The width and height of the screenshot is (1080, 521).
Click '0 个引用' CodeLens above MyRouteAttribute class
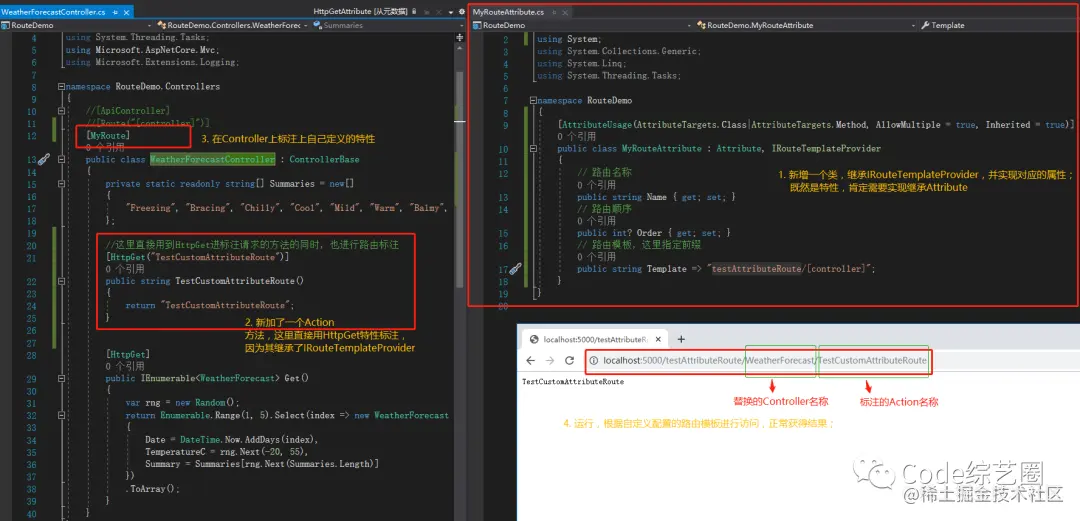(x=577, y=136)
